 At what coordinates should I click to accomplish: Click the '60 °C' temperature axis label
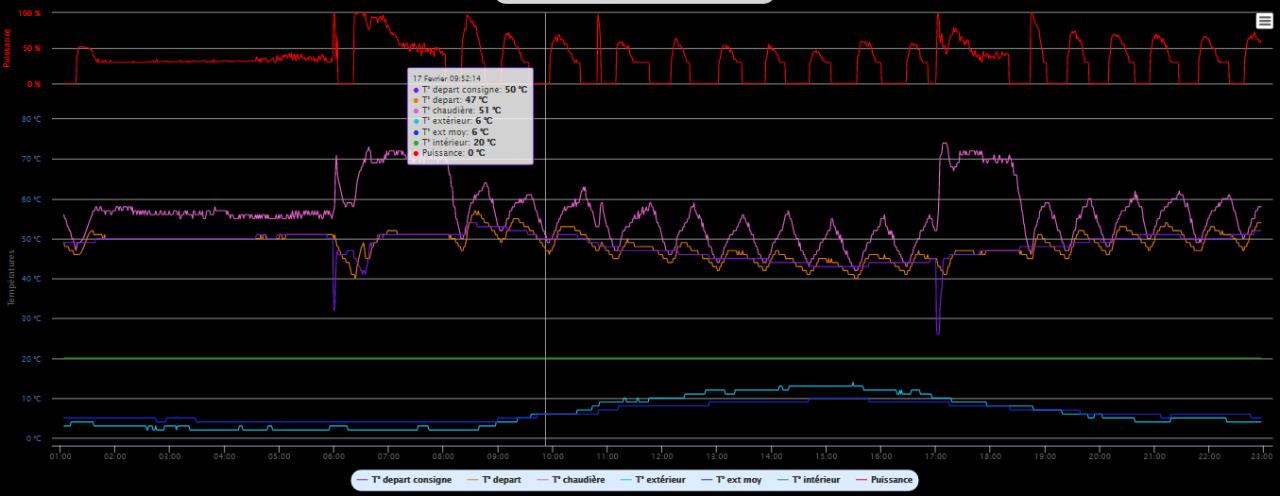pyautogui.click(x=32, y=199)
